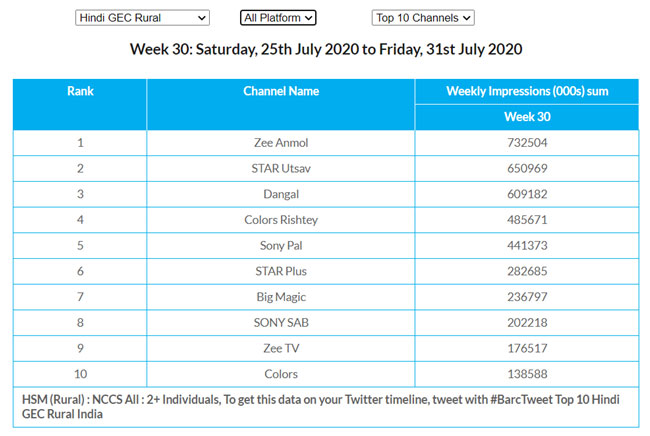
Task: Click the Colors Rishtey channel cell
Action: (x=281, y=220)
